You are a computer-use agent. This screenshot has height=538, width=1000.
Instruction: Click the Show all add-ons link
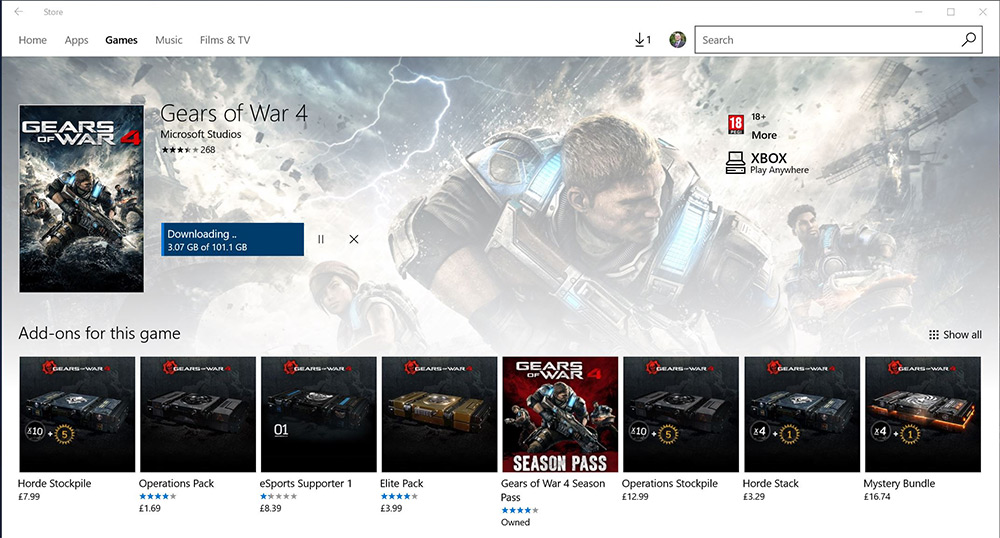[955, 335]
